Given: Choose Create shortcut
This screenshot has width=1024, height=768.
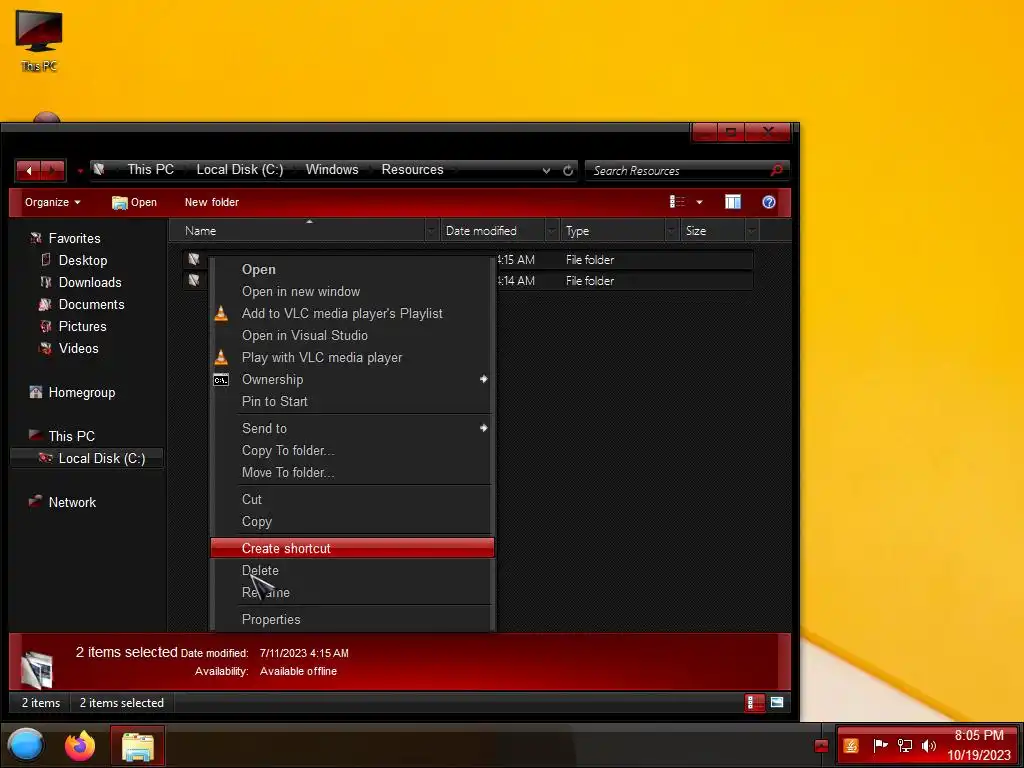Looking at the screenshot, I should tap(352, 549).
